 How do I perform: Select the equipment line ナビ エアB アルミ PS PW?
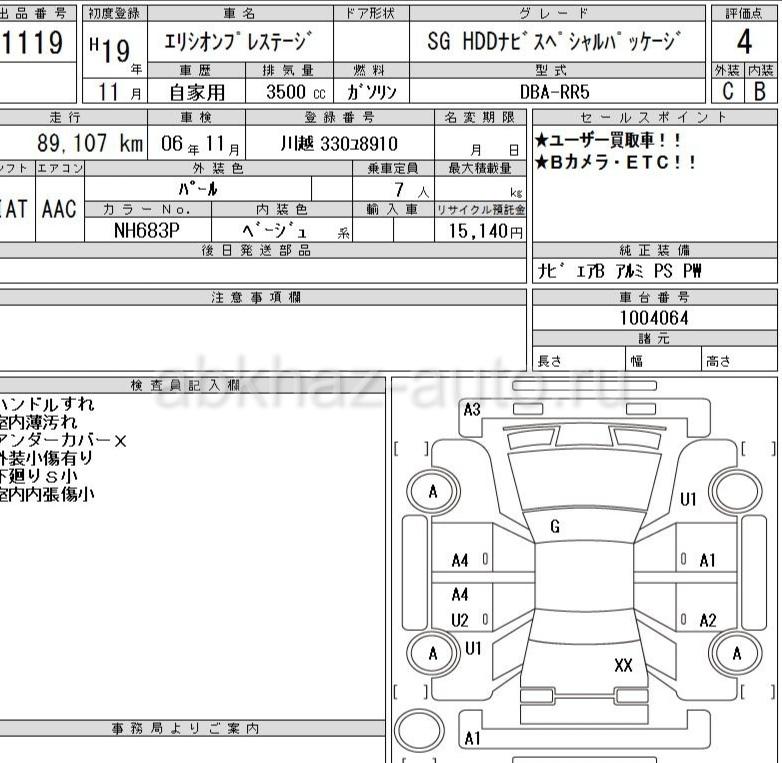(619, 271)
